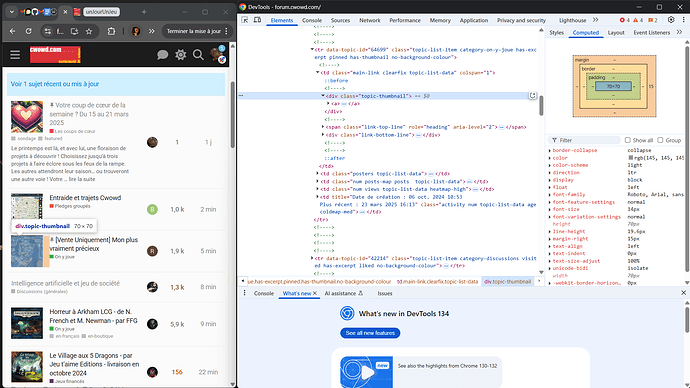Switch to the Network tab
Screen dimensions: 690x388
click(x=370, y=20)
